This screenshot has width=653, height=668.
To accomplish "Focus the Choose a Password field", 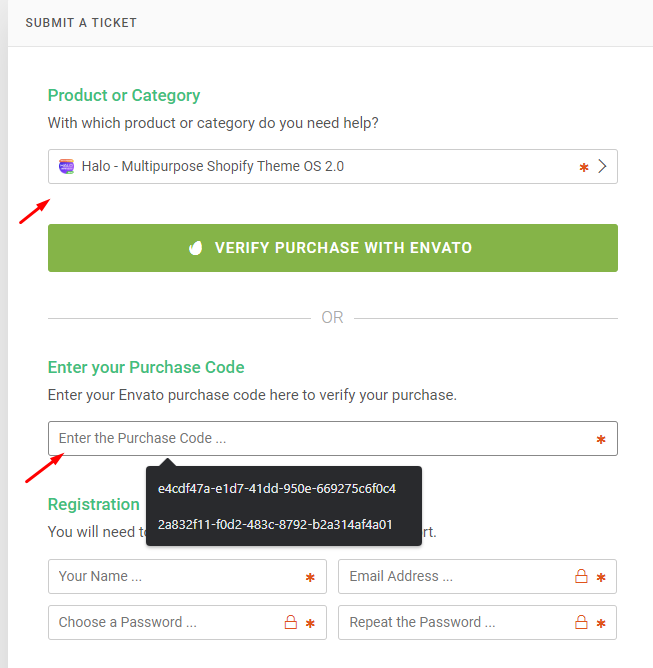I will (x=187, y=622).
